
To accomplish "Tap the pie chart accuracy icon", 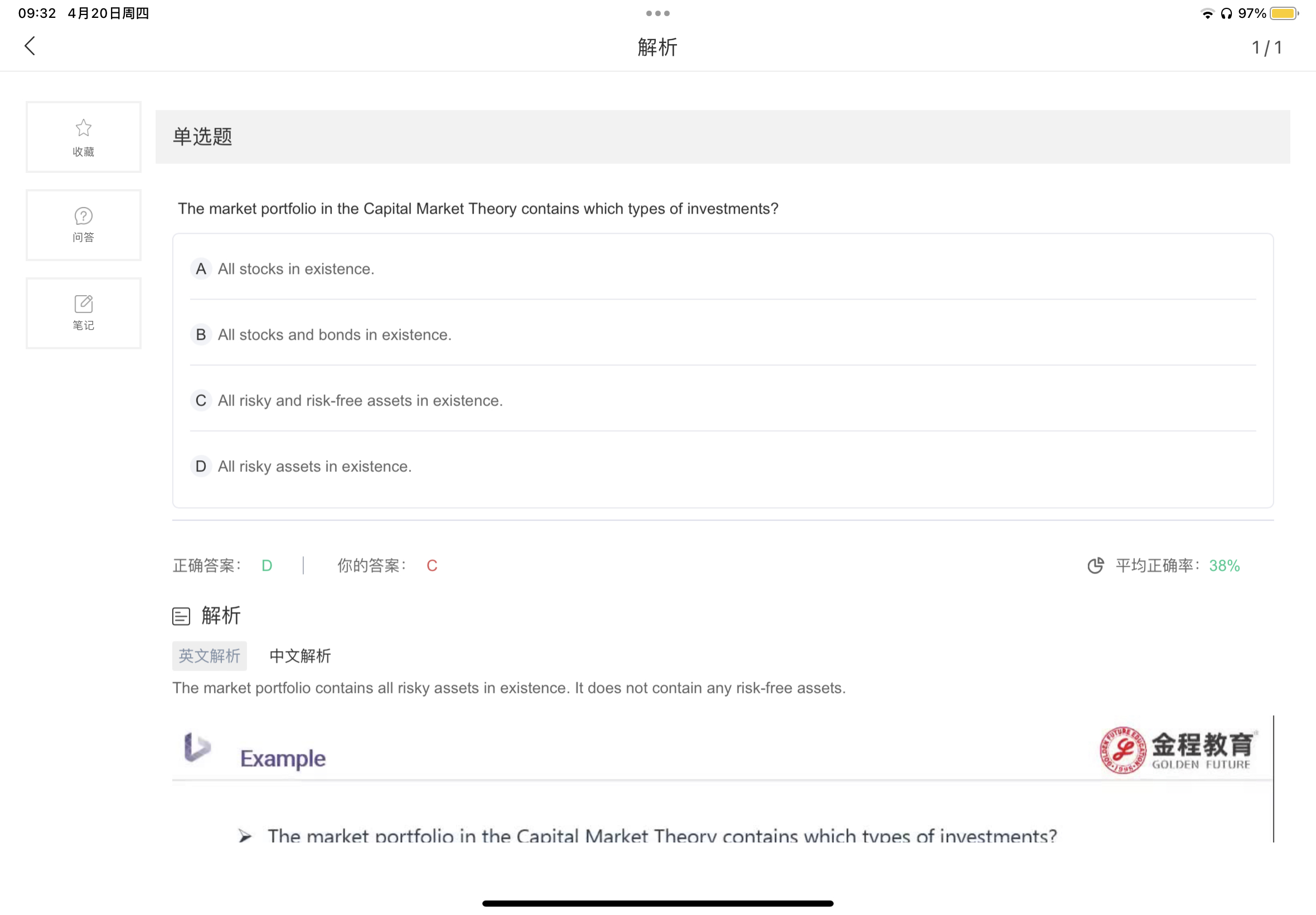I will coord(1095,566).
